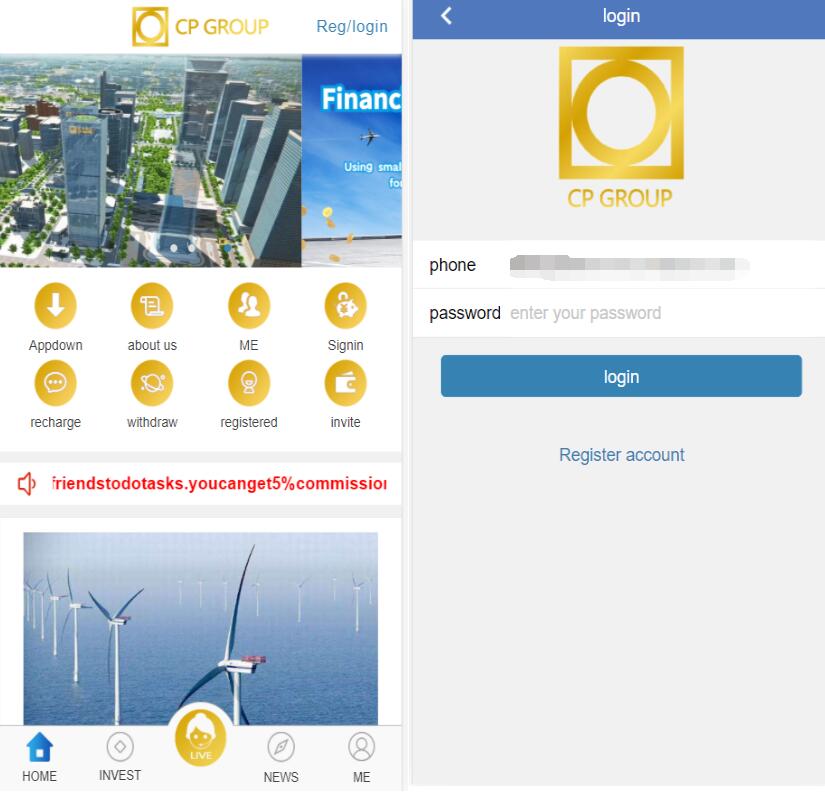Open the ME bottom tab
825x796 pixels.
tap(361, 758)
